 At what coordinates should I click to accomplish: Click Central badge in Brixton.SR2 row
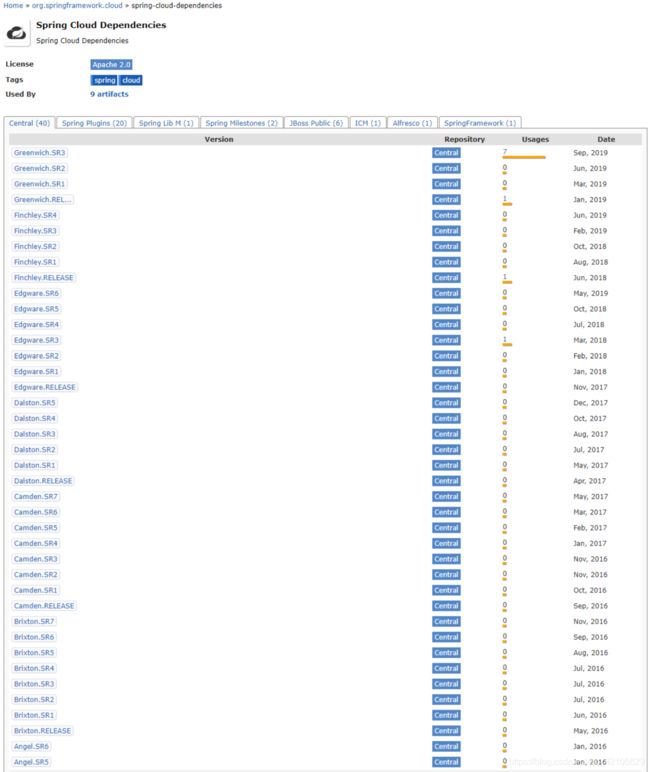click(x=446, y=700)
